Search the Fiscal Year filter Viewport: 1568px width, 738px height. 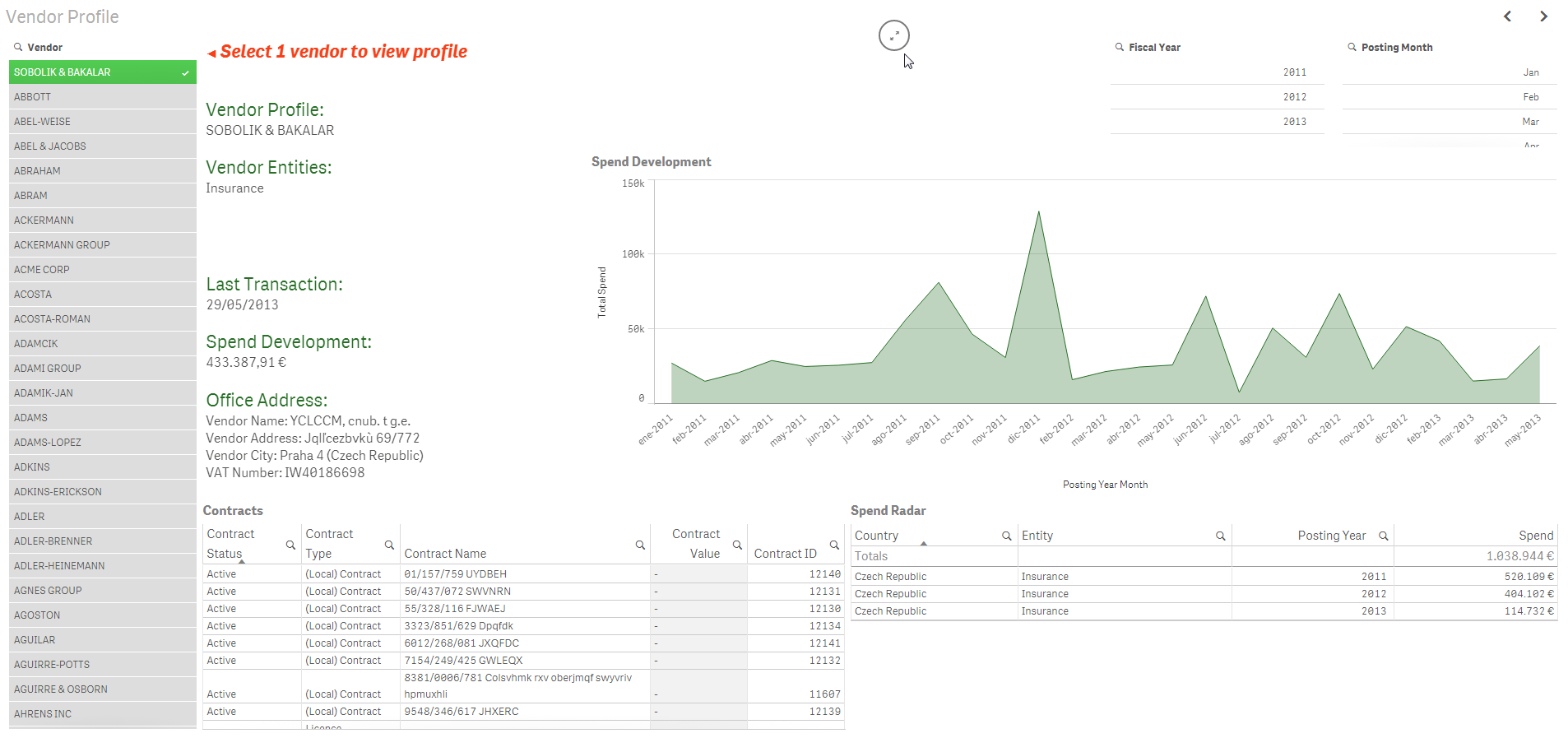(x=1120, y=48)
